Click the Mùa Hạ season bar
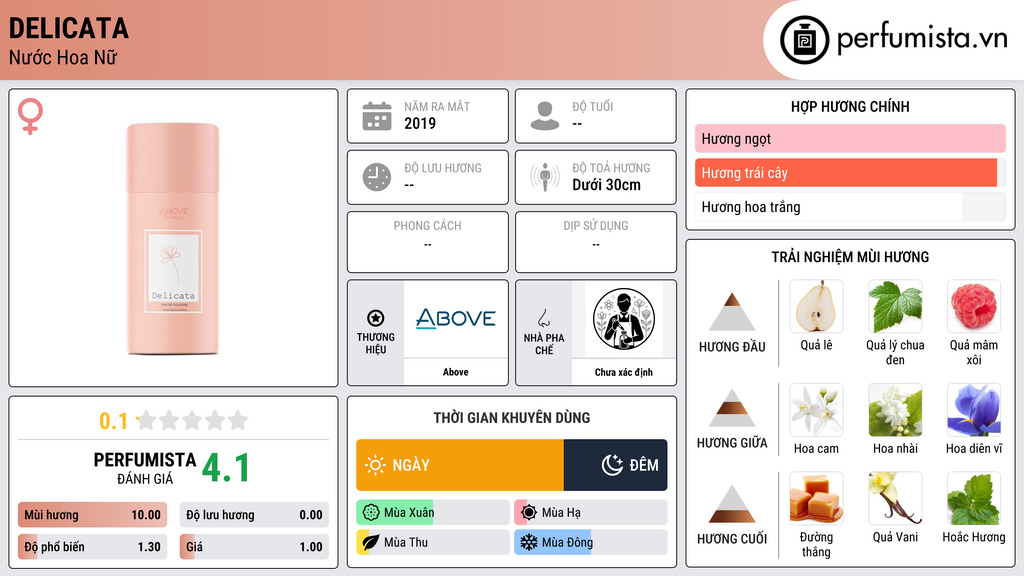 (x=590, y=513)
